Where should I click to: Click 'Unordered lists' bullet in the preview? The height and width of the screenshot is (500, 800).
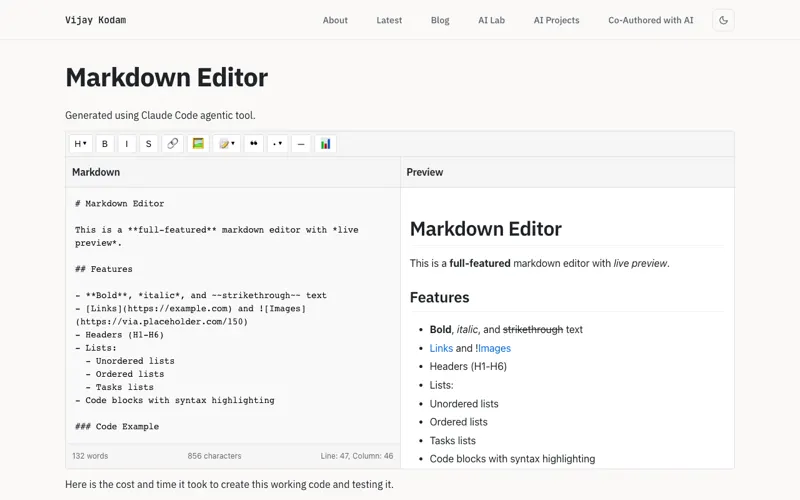[x=464, y=404]
